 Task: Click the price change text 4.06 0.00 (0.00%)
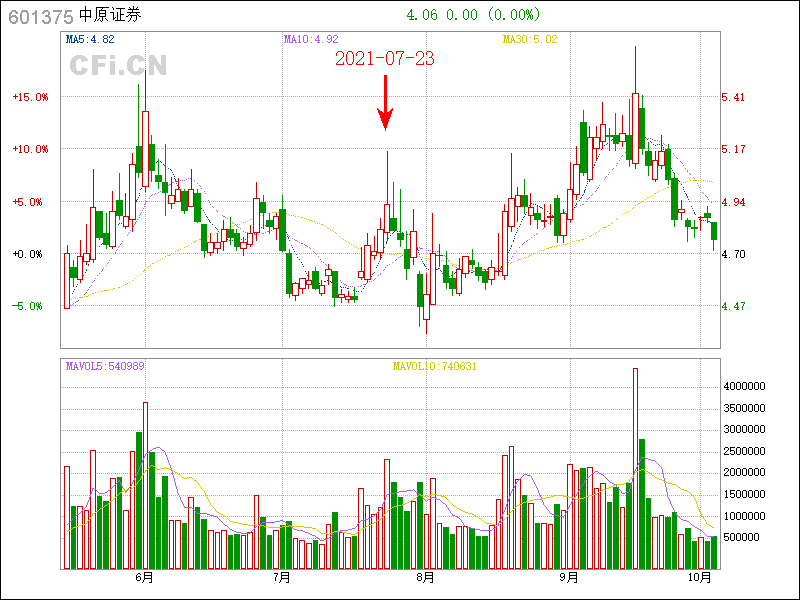tap(473, 14)
